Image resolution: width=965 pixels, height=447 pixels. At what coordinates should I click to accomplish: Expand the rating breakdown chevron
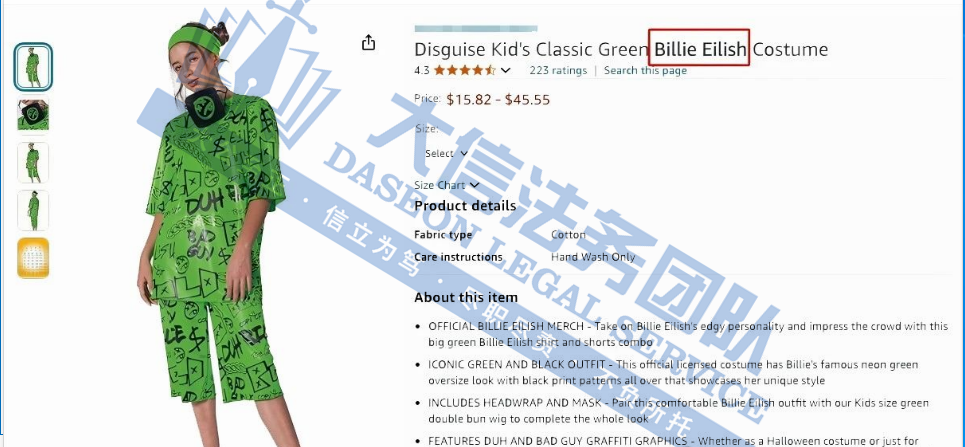(506, 70)
